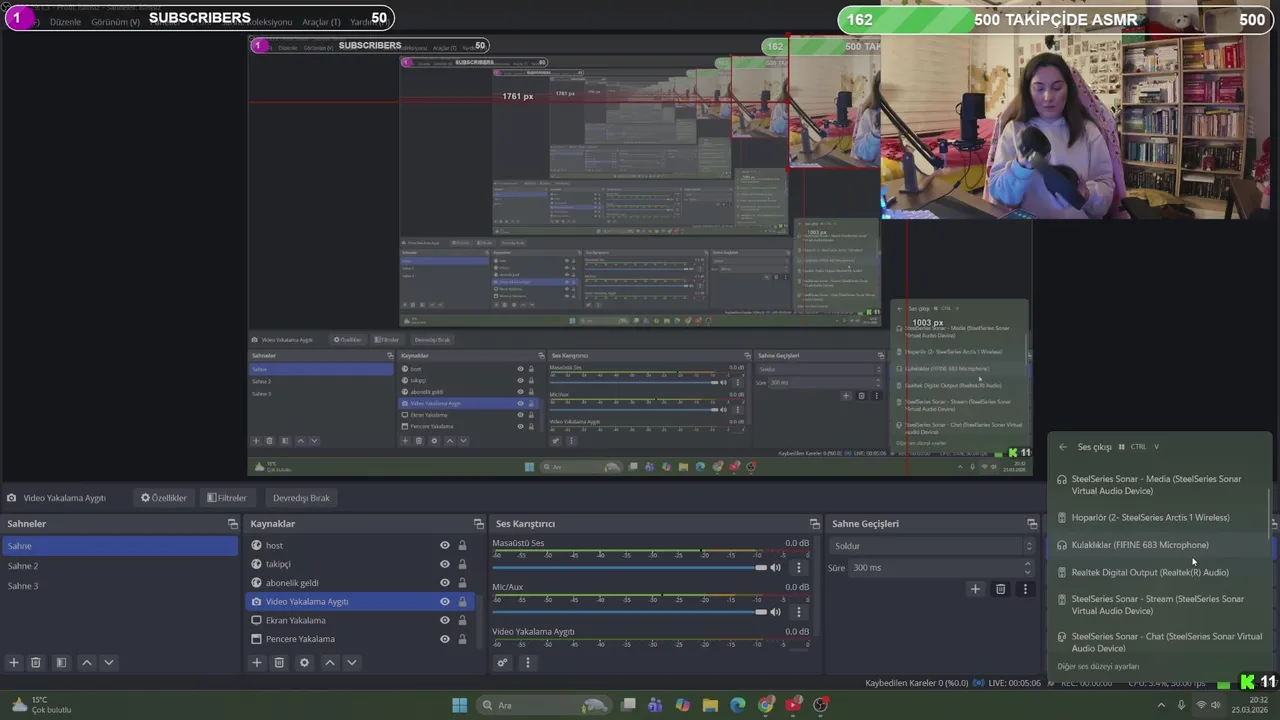Hide the takipçi source
The width and height of the screenshot is (1280, 720).
[445, 564]
